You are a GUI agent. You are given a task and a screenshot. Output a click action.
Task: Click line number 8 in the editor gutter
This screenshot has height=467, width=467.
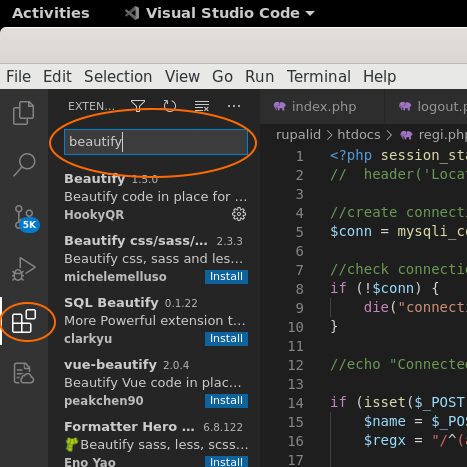299,289
